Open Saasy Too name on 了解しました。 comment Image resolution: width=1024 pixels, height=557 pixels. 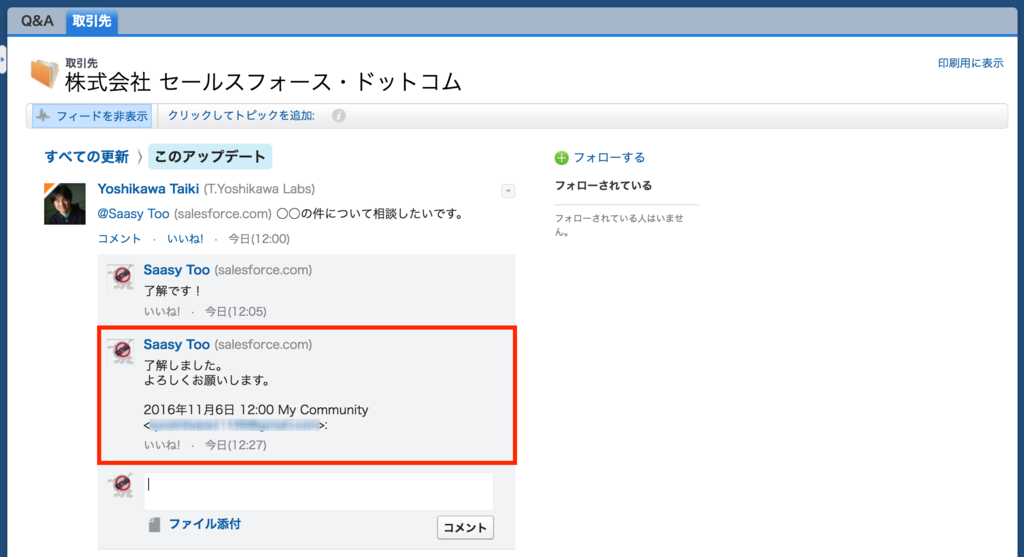[176, 344]
